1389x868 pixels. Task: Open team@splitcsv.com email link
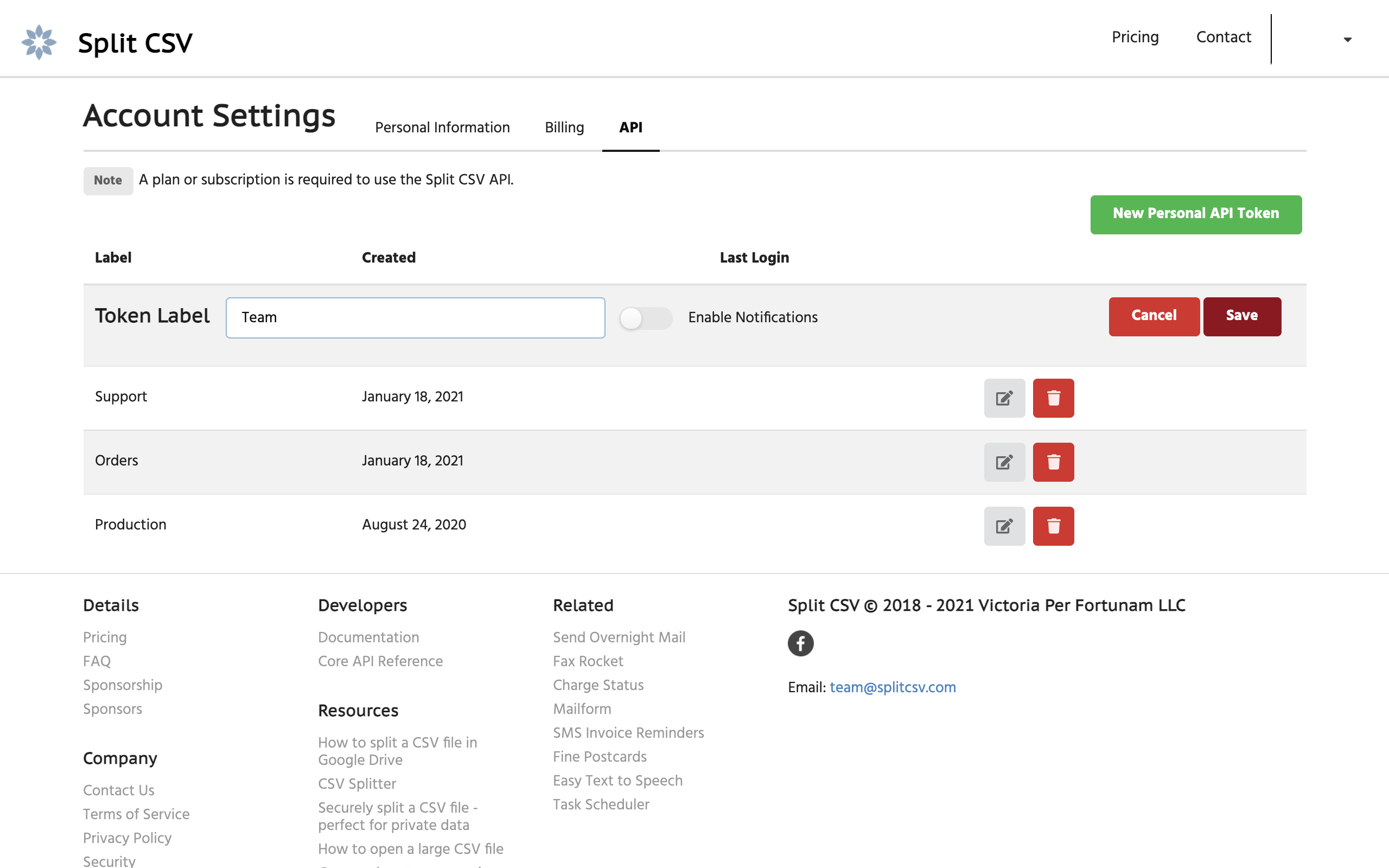(x=893, y=687)
